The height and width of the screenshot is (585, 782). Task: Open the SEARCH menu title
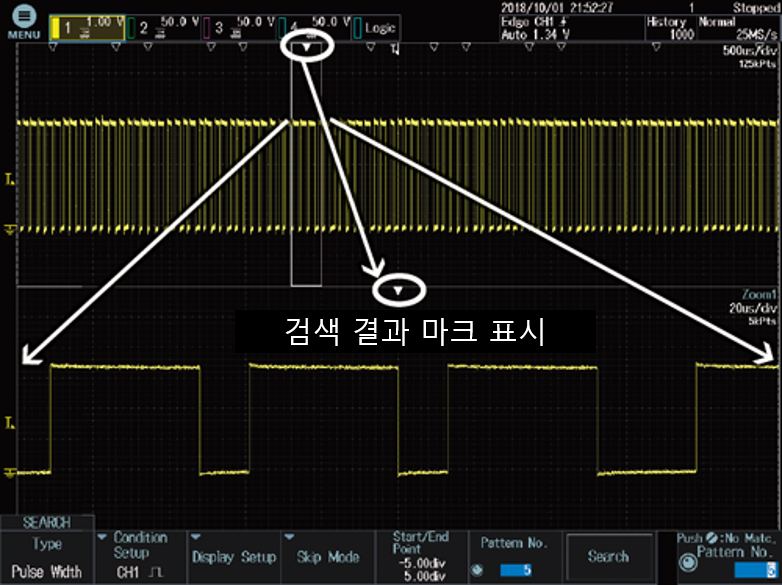point(47,522)
